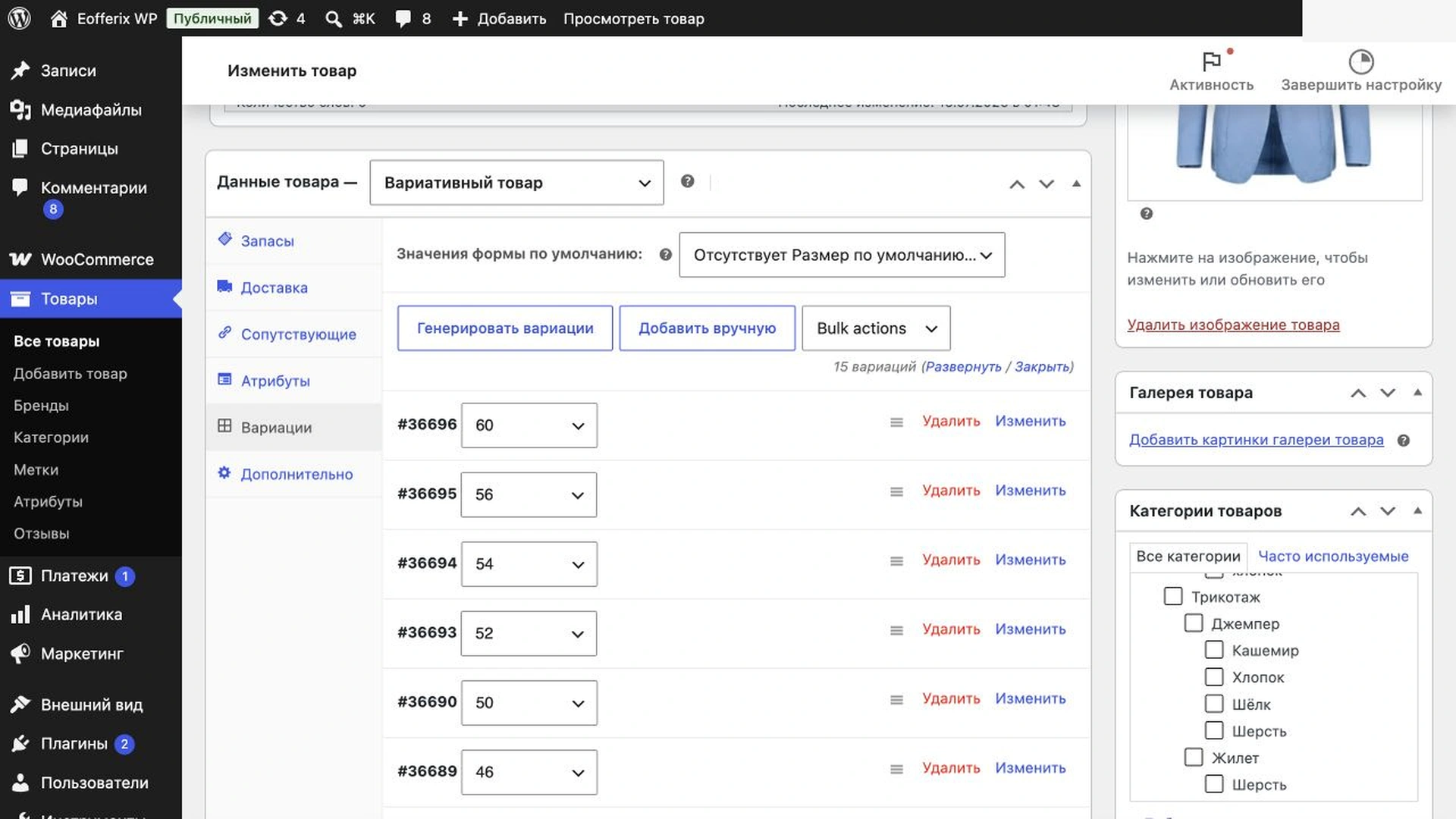Image resolution: width=1456 pixels, height=819 pixels.
Task: Click the comments bubble icon in the admin bar
Action: click(x=403, y=19)
